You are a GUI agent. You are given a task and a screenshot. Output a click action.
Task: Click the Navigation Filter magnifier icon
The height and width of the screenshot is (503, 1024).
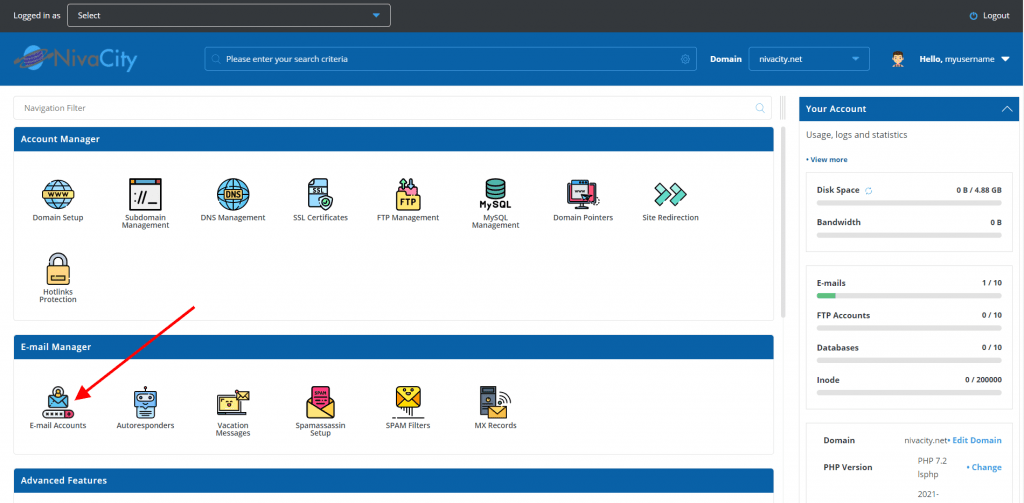760,108
